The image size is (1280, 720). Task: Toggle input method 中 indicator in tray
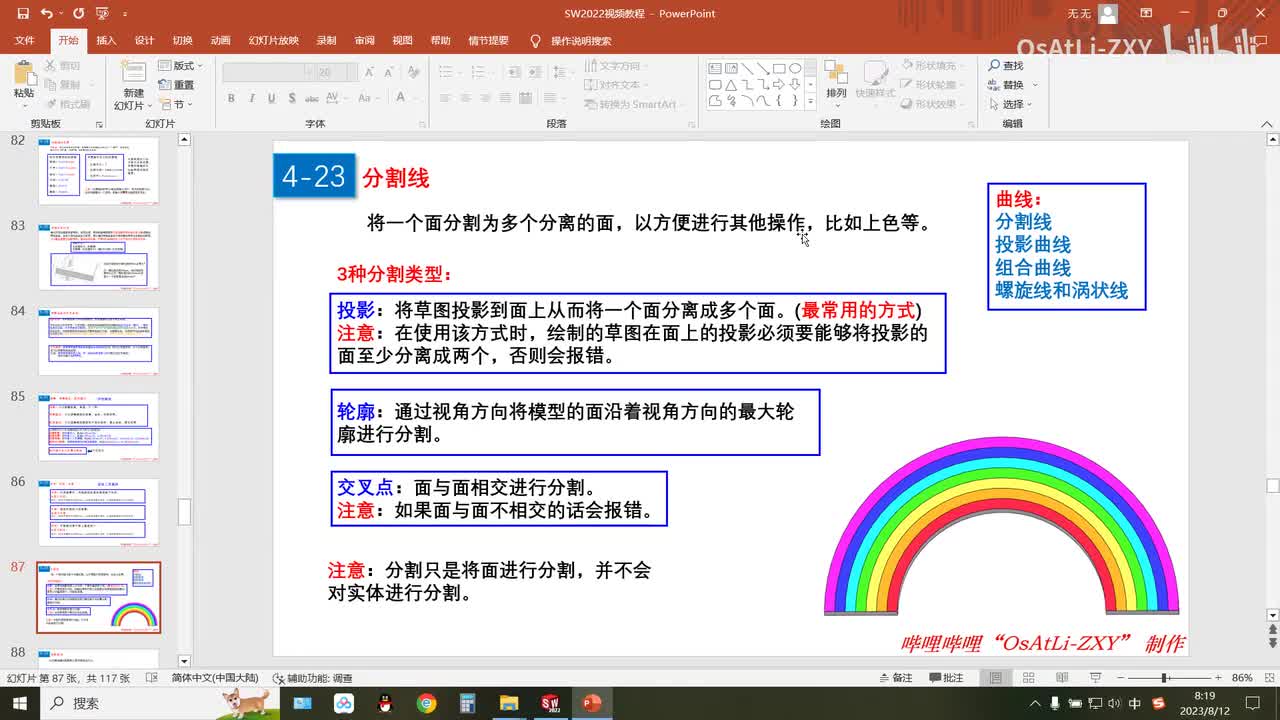(1134, 704)
